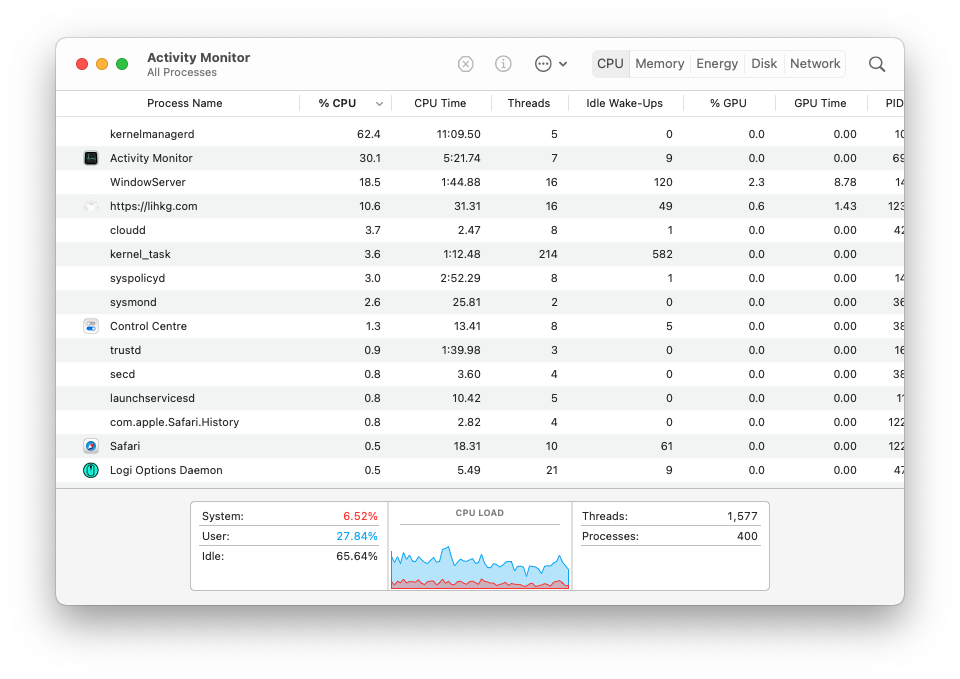Click the 2.3 % GPU value for WindowServer
Image resolution: width=960 pixels, height=679 pixels.
pos(757,182)
